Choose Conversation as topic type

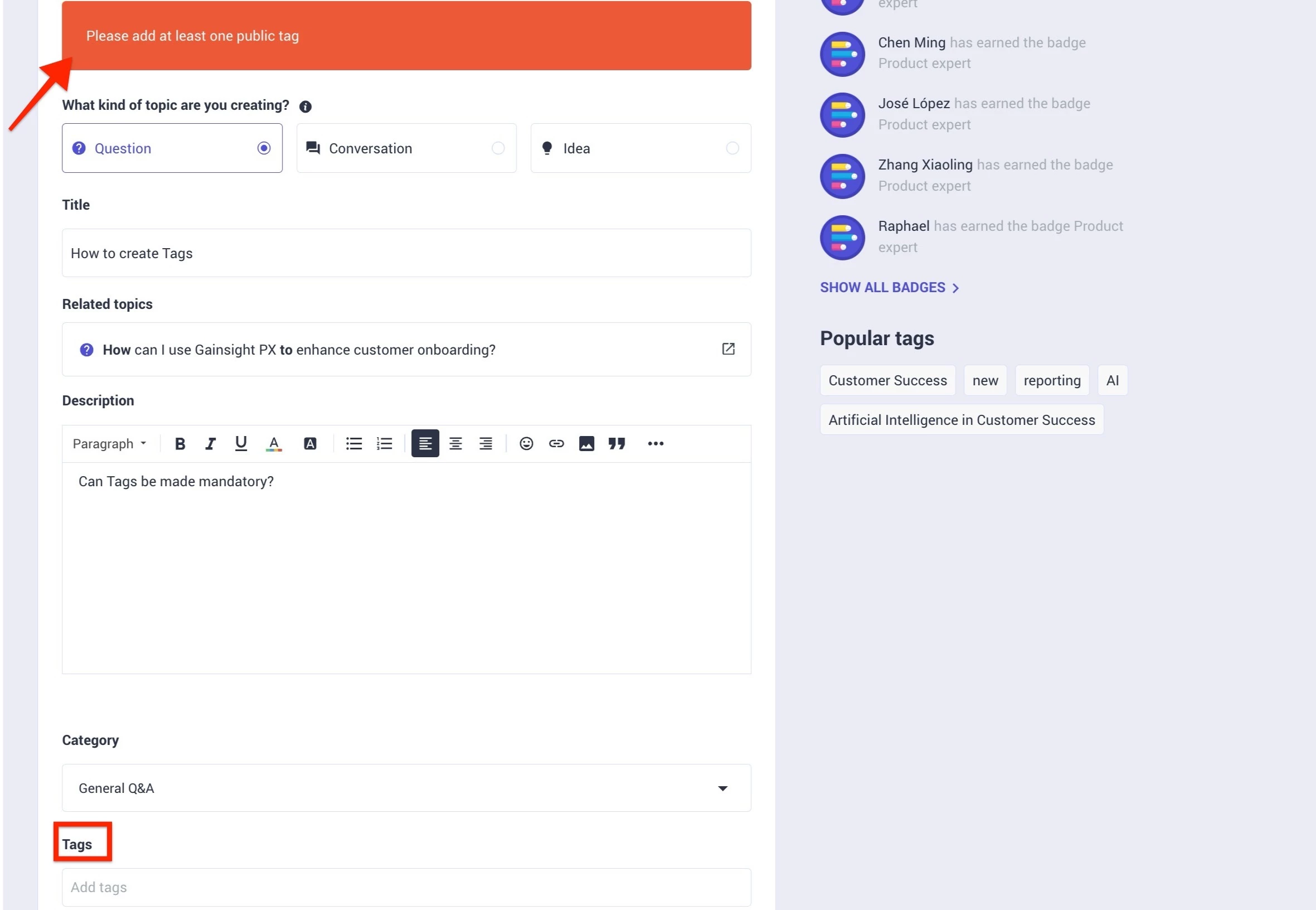(406, 148)
